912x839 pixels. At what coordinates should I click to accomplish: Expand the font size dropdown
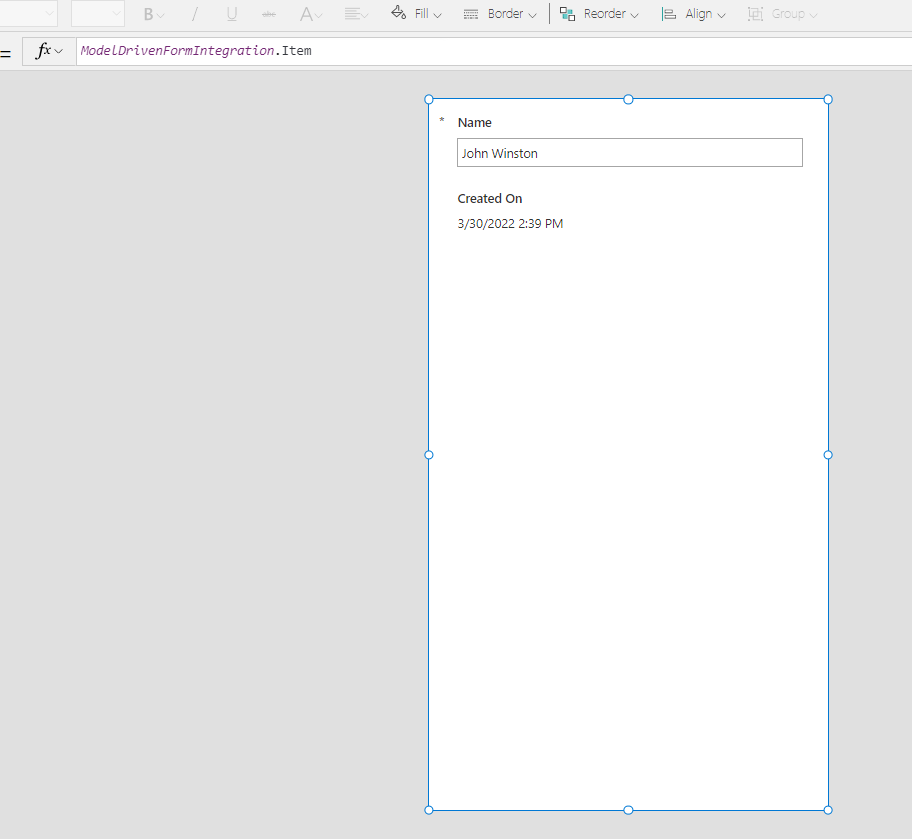pos(96,13)
